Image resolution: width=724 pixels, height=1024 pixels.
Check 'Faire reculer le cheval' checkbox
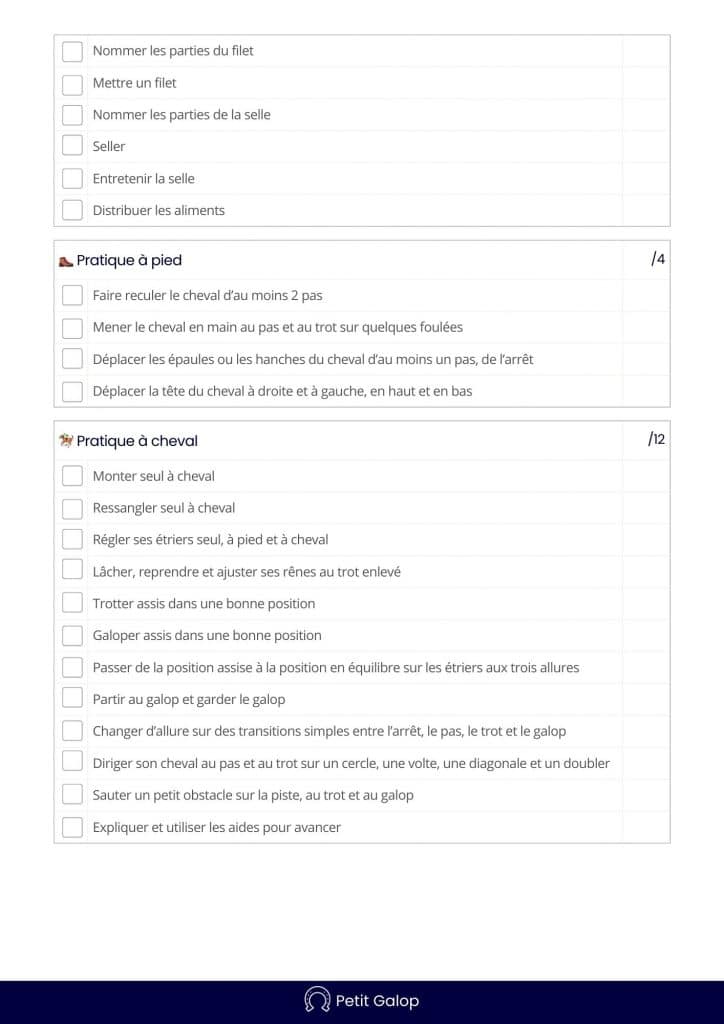point(72,295)
